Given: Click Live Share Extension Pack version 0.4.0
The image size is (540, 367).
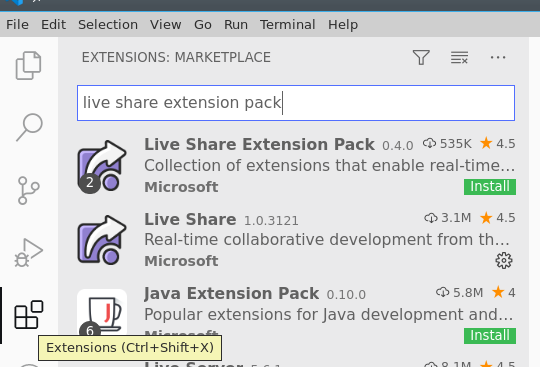Looking at the screenshot, I should [398, 146].
